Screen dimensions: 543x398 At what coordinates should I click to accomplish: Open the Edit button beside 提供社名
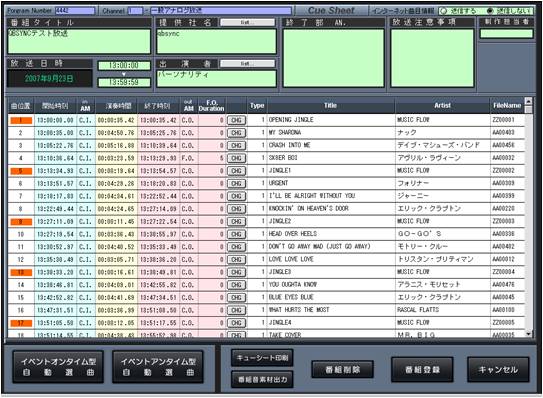click(247, 23)
